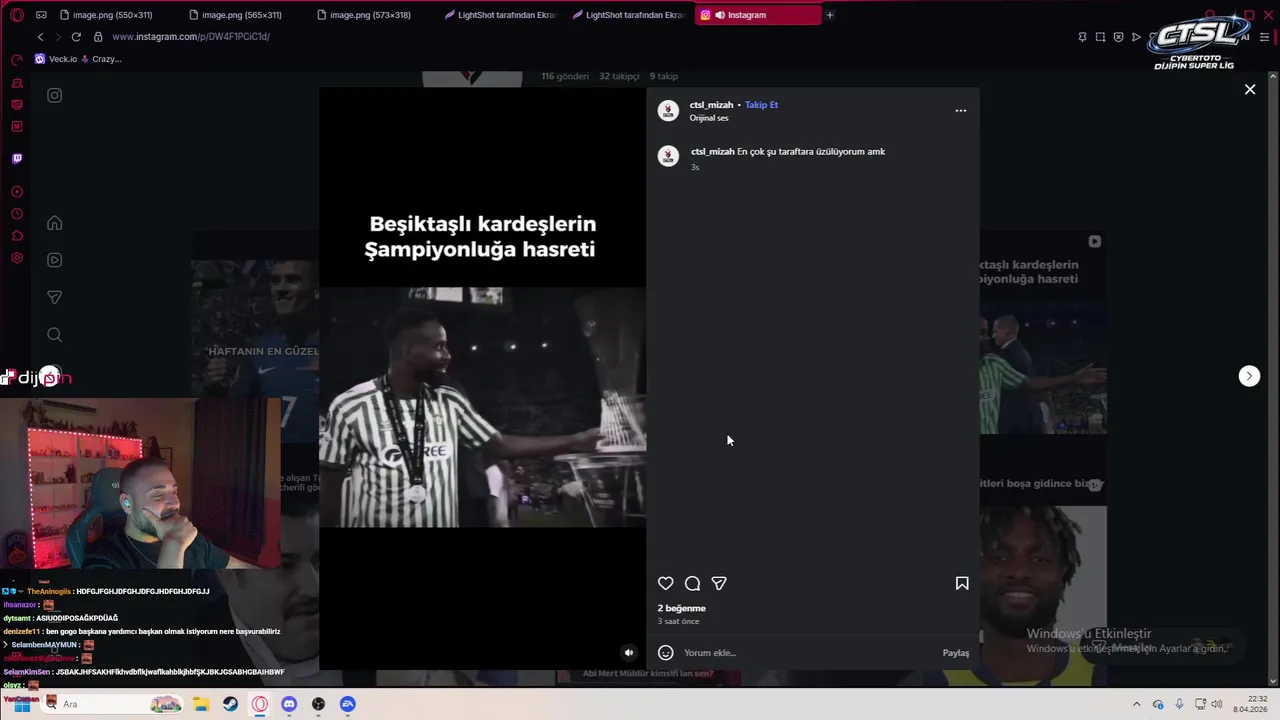Switch to second LightShot tab

coord(627,15)
